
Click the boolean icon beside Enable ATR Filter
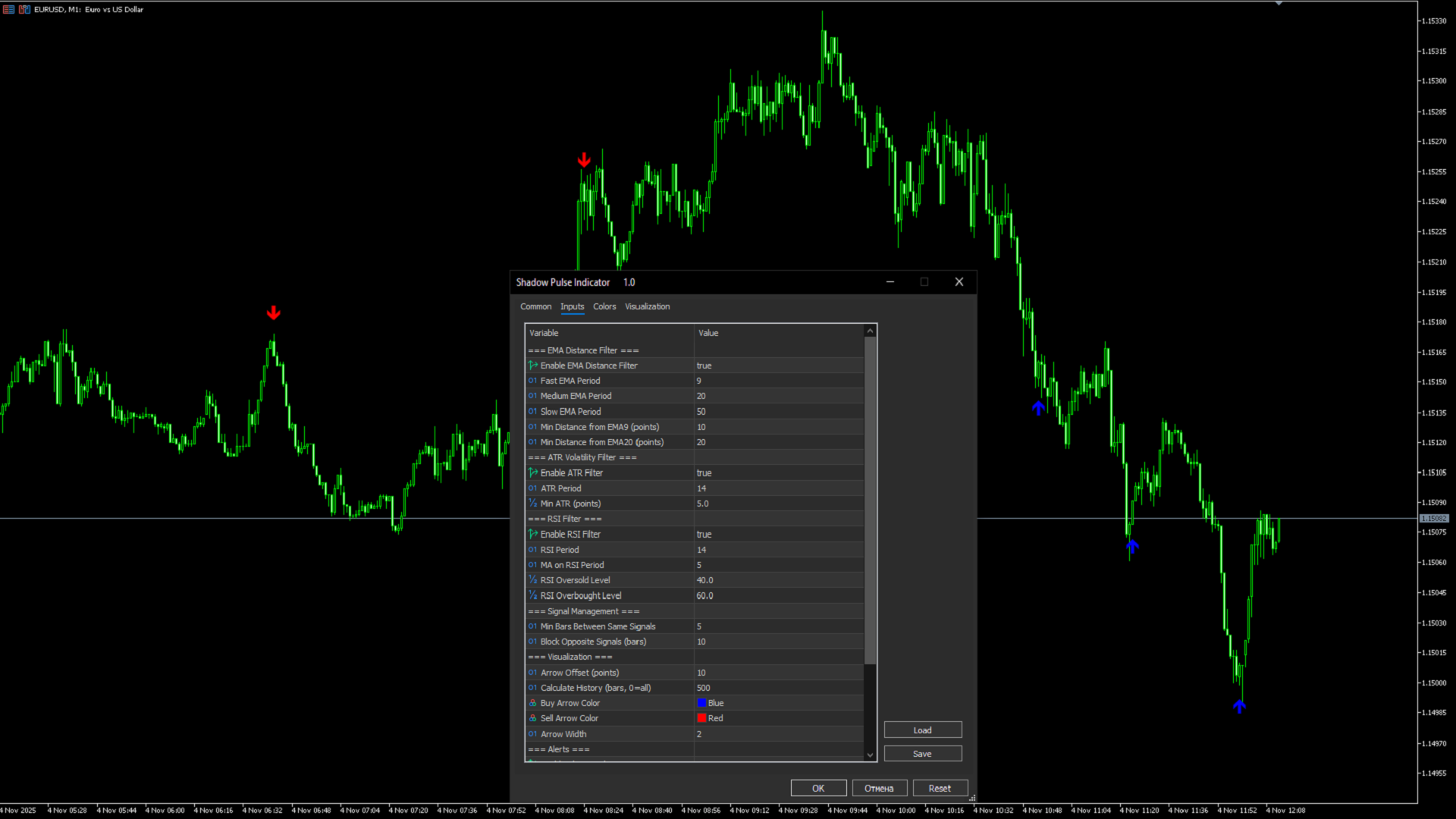coord(533,472)
